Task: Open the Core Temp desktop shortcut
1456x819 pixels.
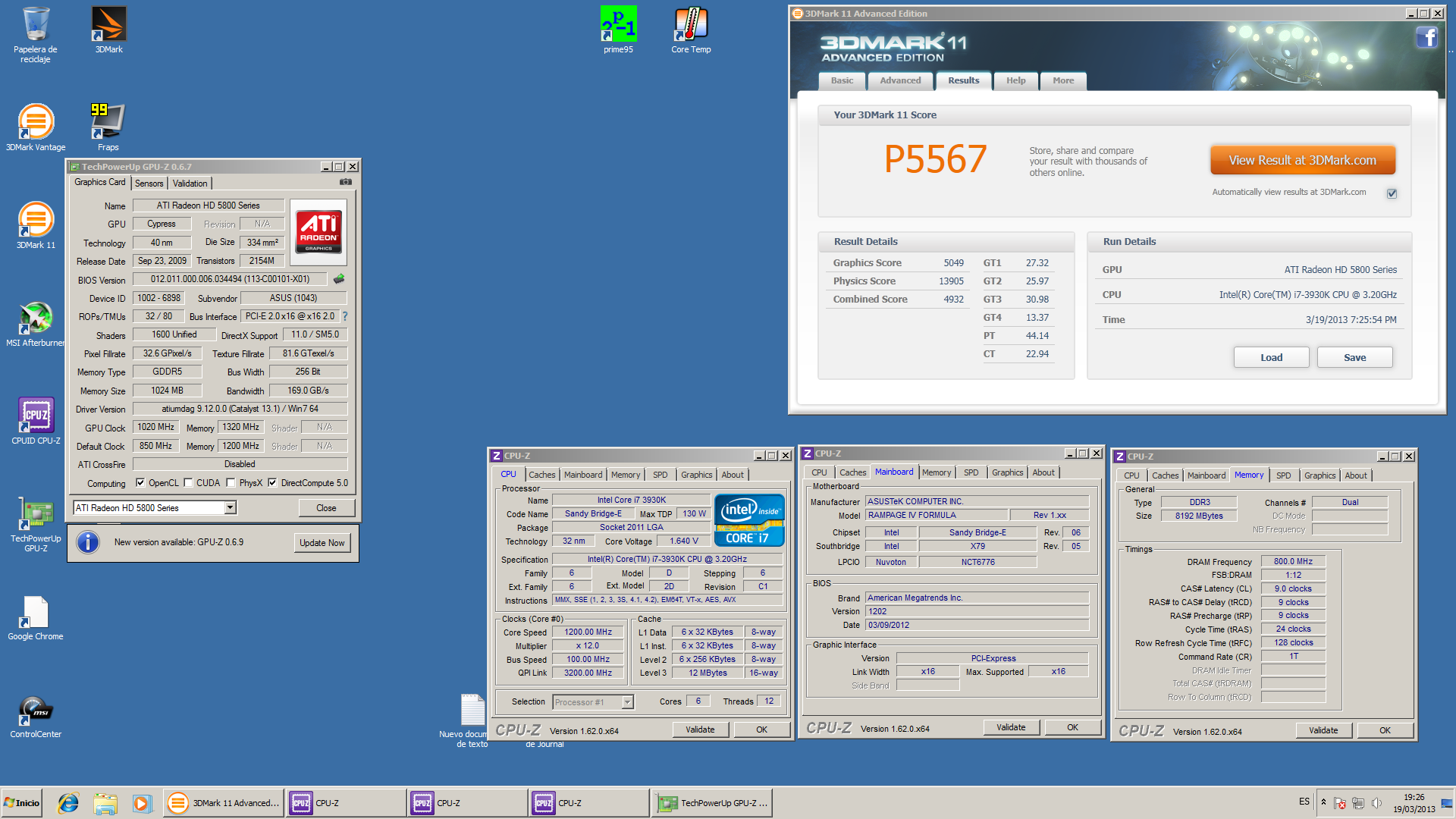Action: 691,30
